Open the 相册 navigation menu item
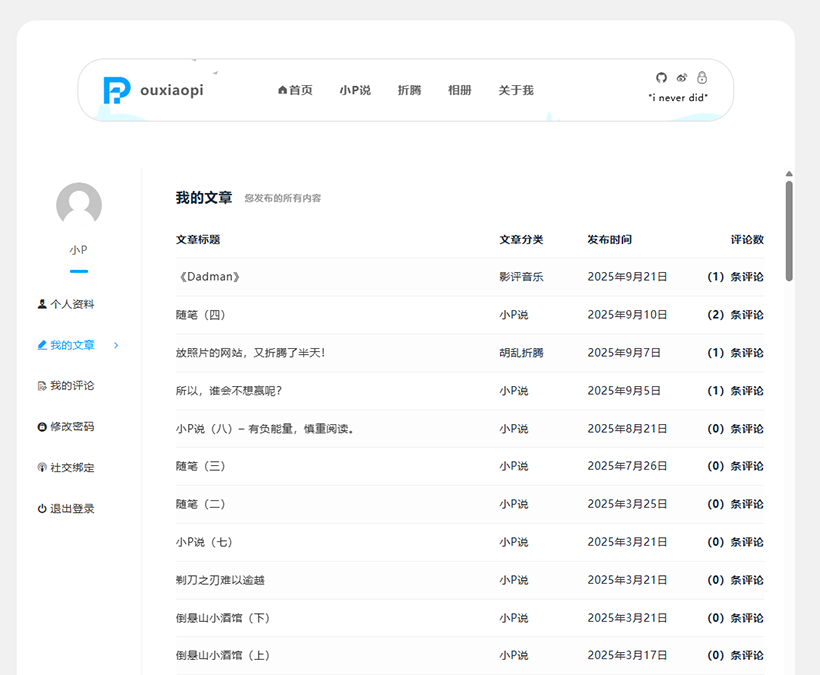The image size is (820, 675). (x=459, y=90)
